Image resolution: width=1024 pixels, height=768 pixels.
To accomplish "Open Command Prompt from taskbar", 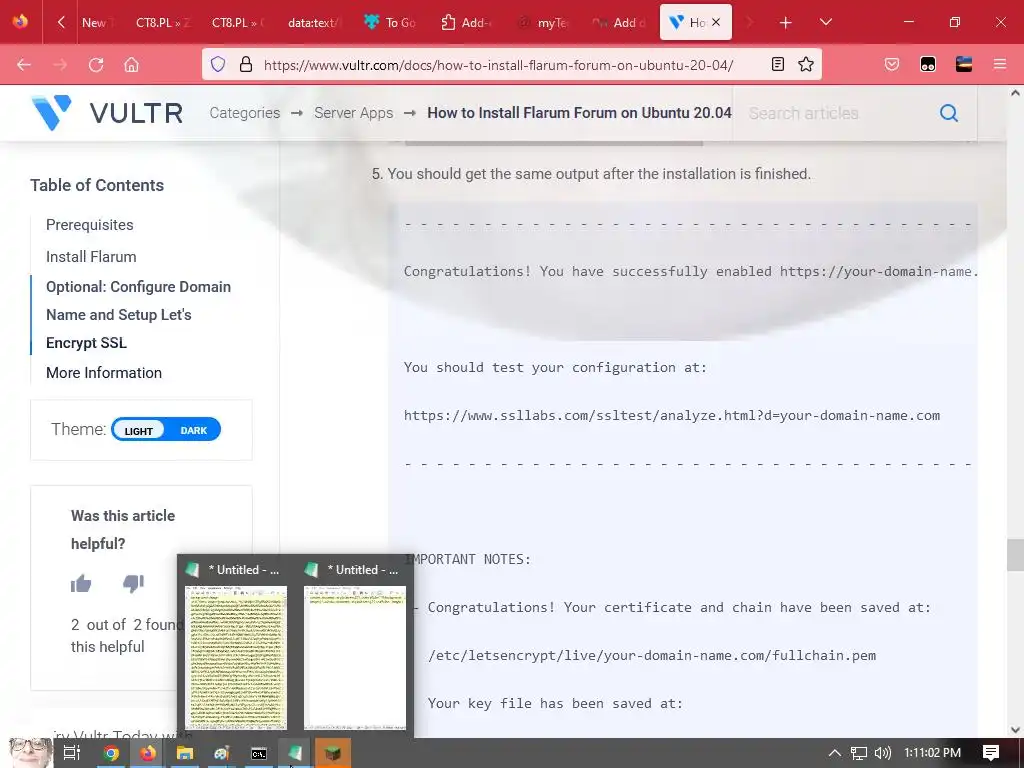I will click(259, 753).
